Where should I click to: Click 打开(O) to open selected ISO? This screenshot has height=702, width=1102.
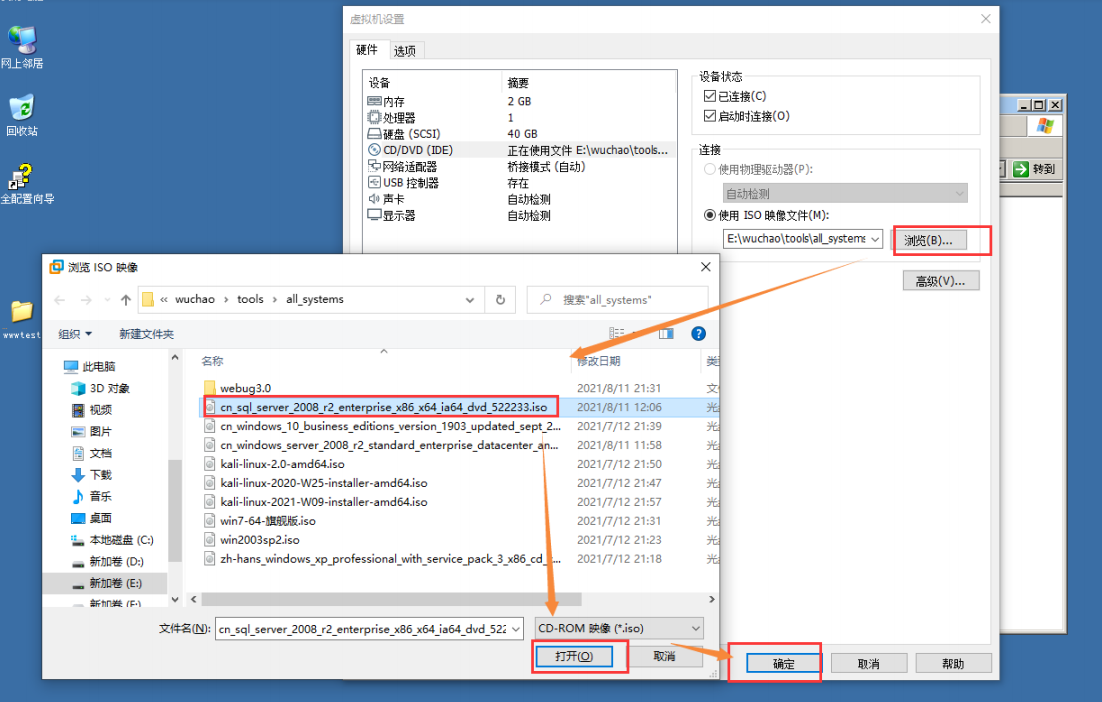tap(573, 656)
